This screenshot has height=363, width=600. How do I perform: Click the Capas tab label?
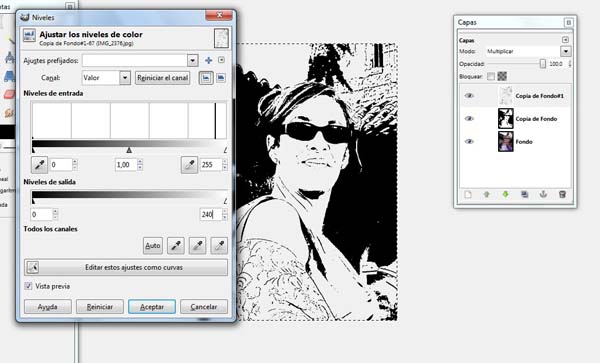coord(466,40)
